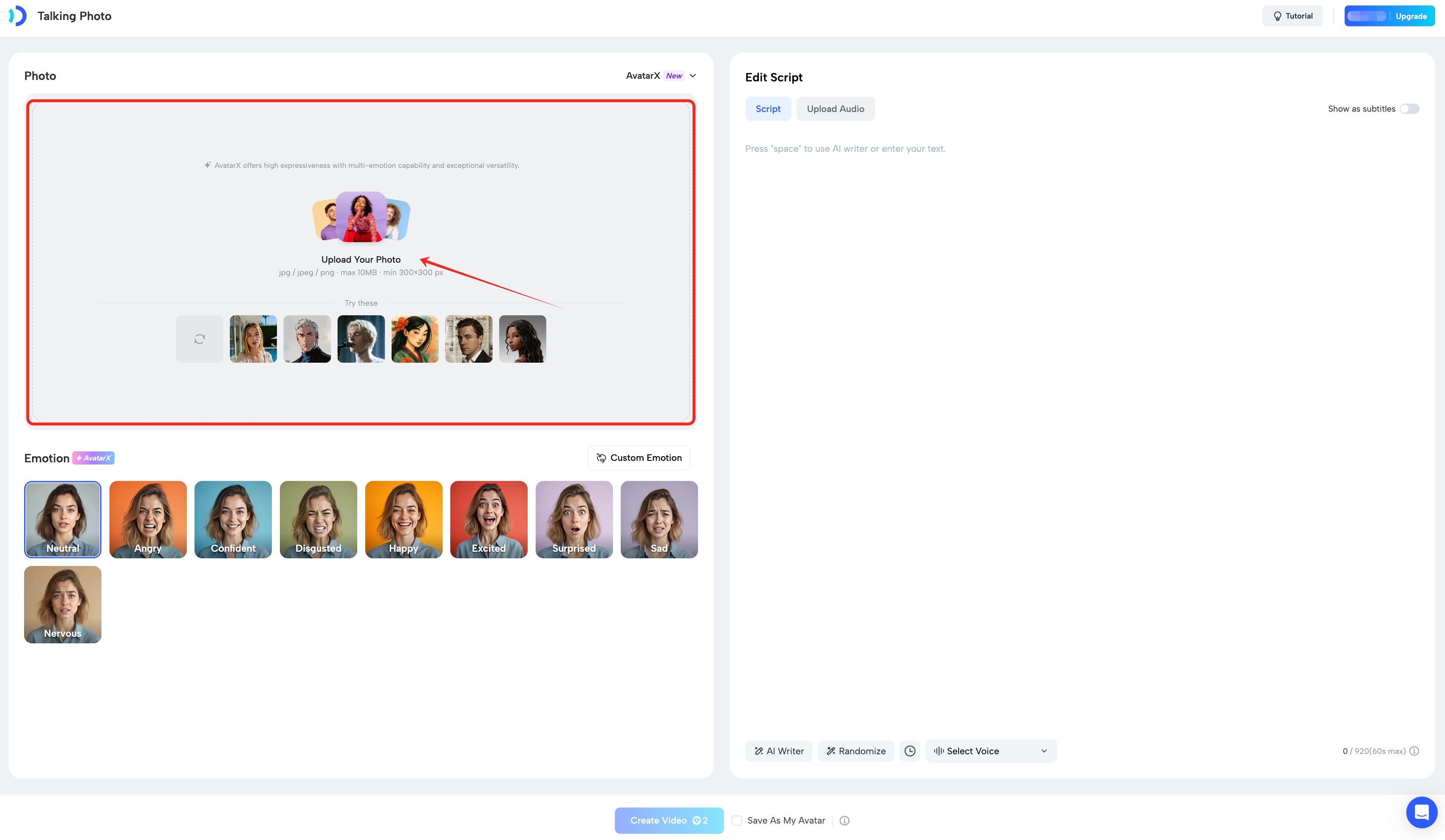Click the AI Writer wand button
1445x840 pixels.
778,751
